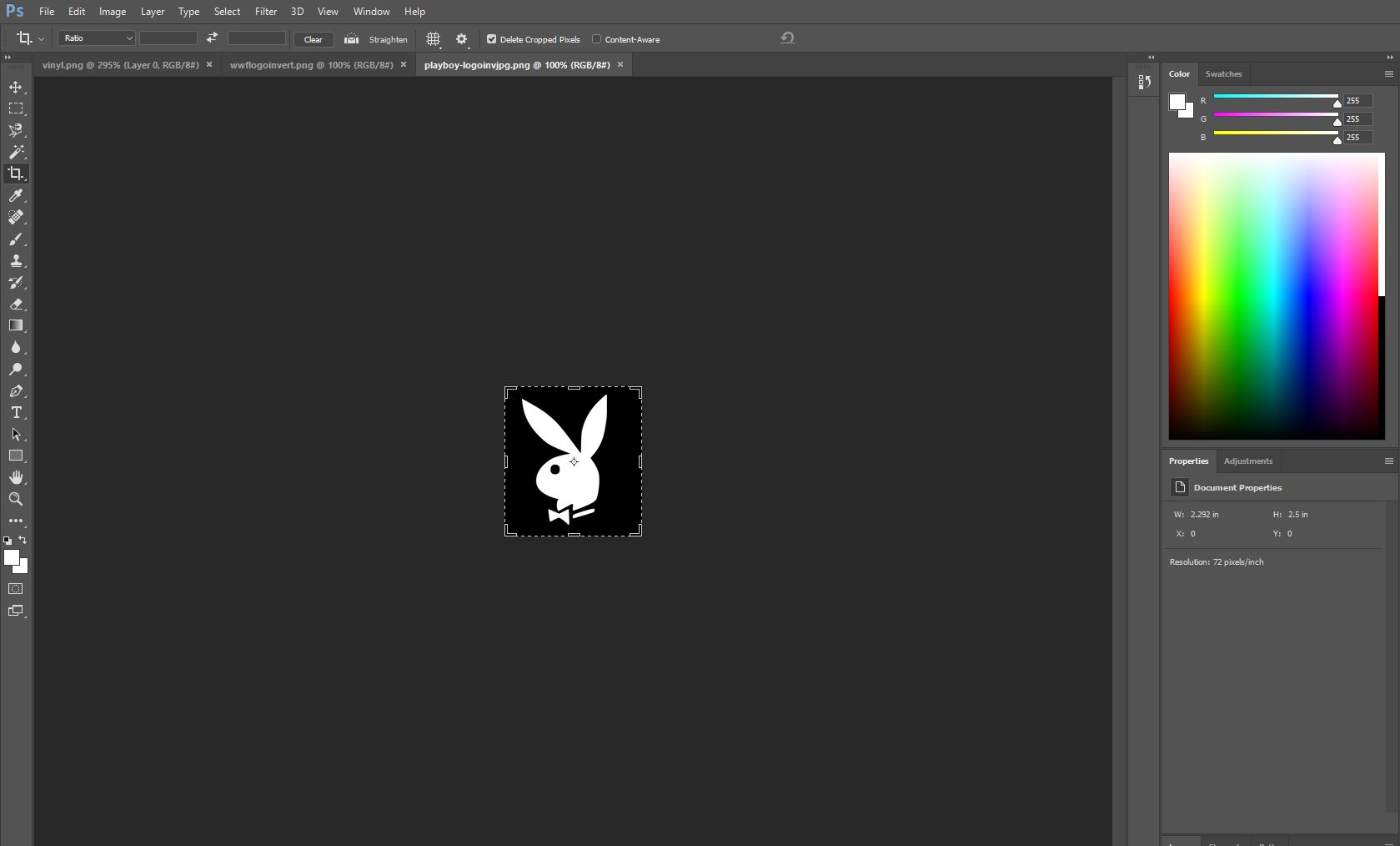Image resolution: width=1400 pixels, height=846 pixels.
Task: Switch to the vinyl.png document tab
Action: coord(121,65)
